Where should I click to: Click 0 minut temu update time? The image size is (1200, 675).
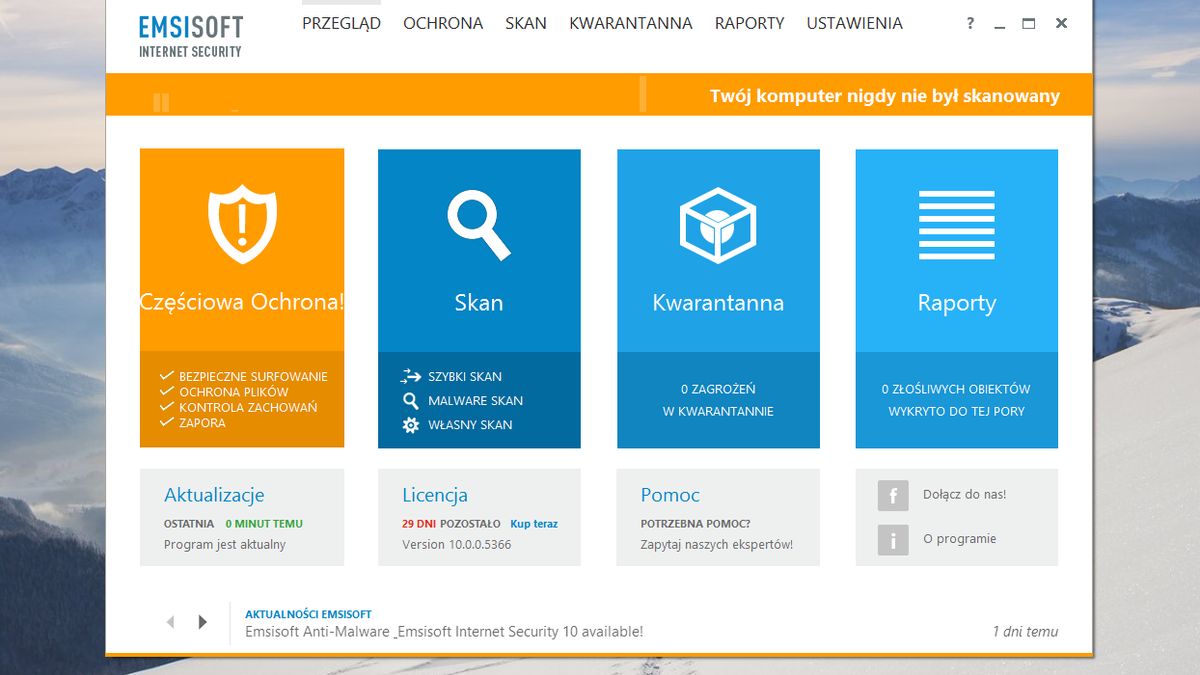click(x=264, y=524)
